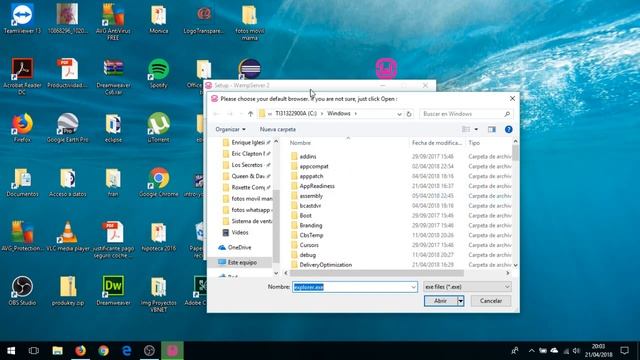The image size is (640, 360).
Task: Show hidden tray icons chevron
Action: (x=531, y=351)
